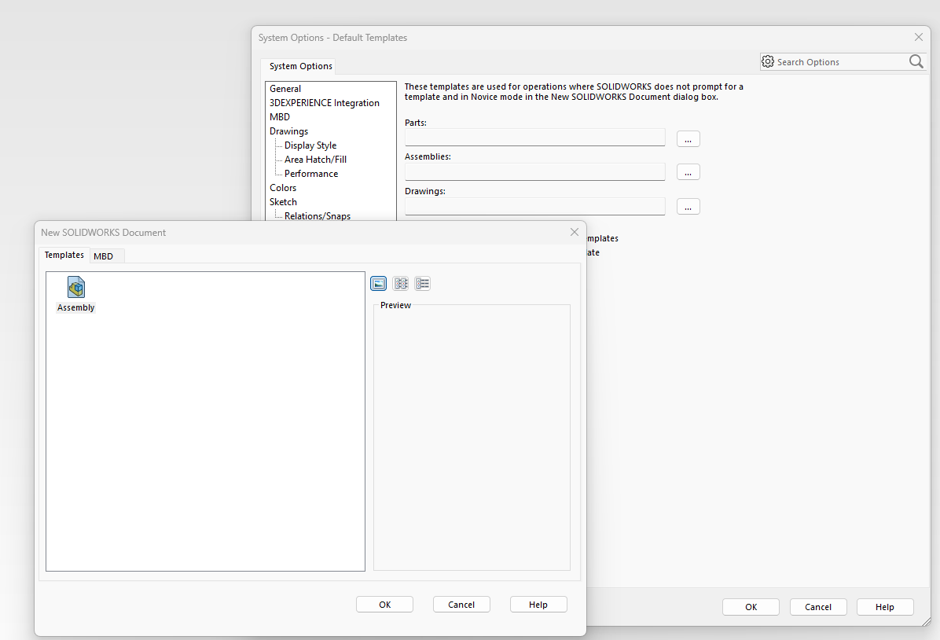Switch to List Details view
The width and height of the screenshot is (940, 640).
pos(423,283)
